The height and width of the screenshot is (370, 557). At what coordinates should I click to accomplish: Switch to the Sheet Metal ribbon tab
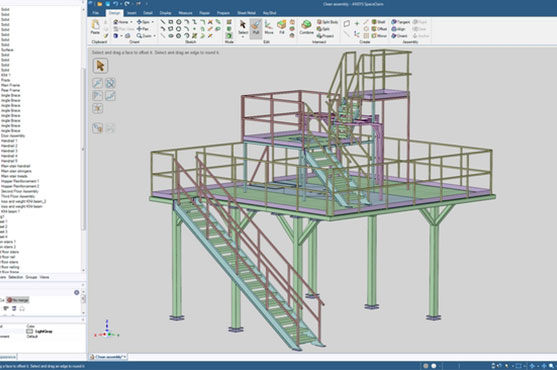click(247, 13)
